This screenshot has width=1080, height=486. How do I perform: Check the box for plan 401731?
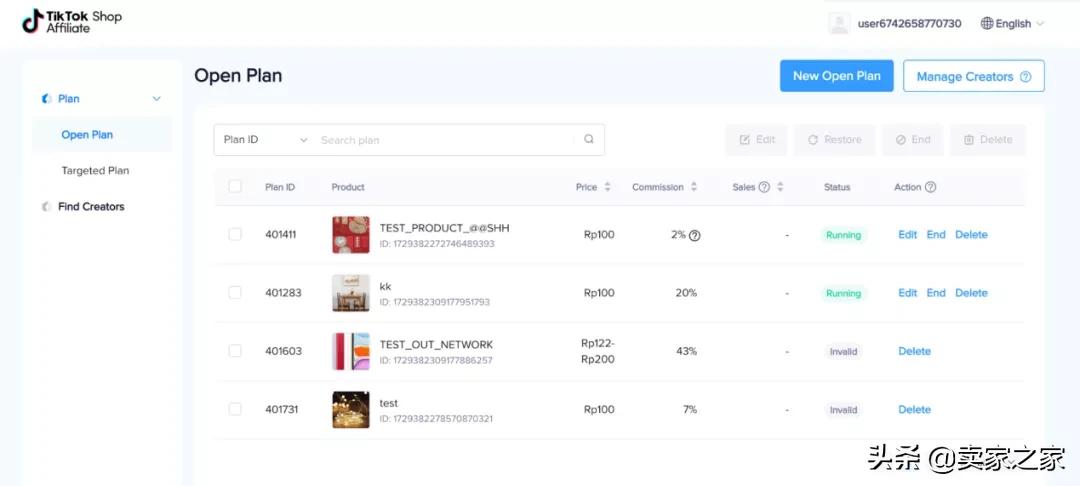[x=235, y=410]
